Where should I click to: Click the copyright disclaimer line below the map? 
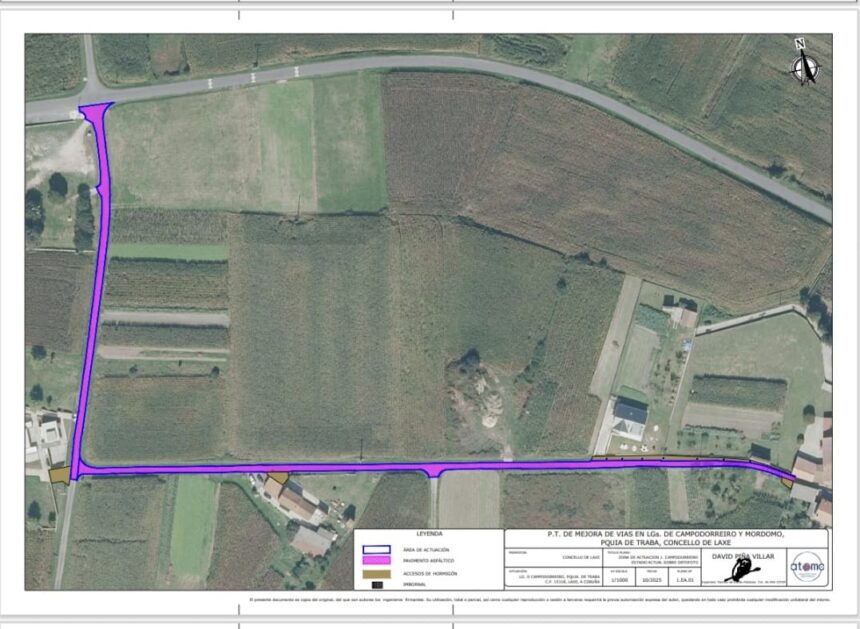point(539,600)
